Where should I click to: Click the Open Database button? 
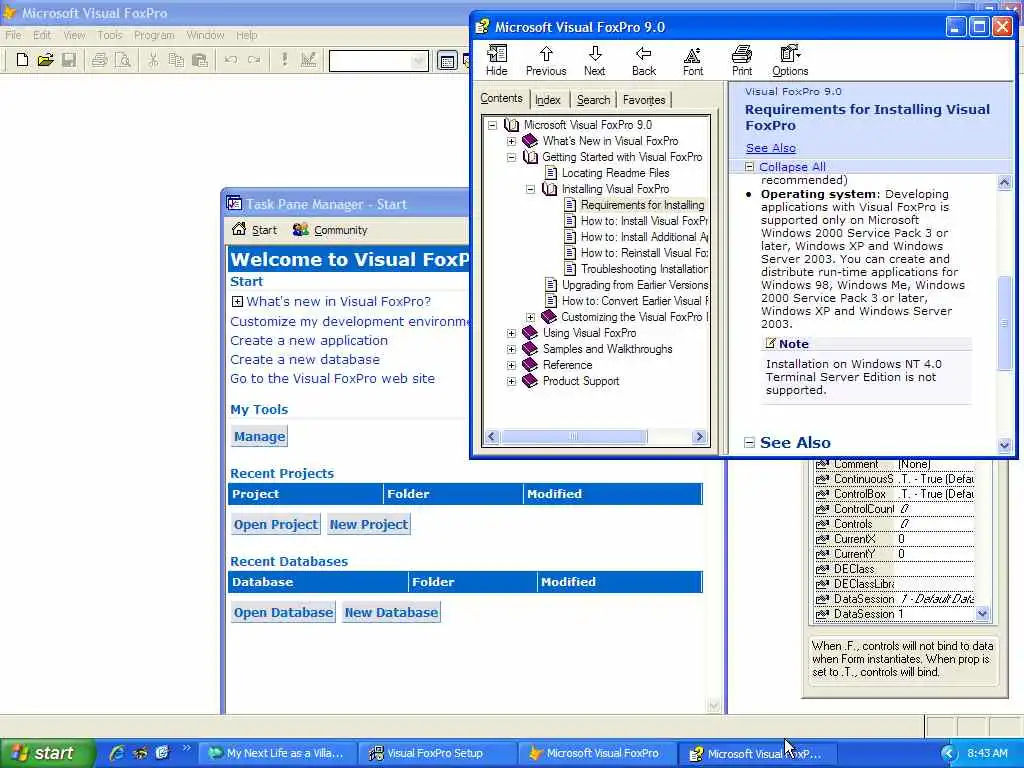pyautogui.click(x=283, y=613)
